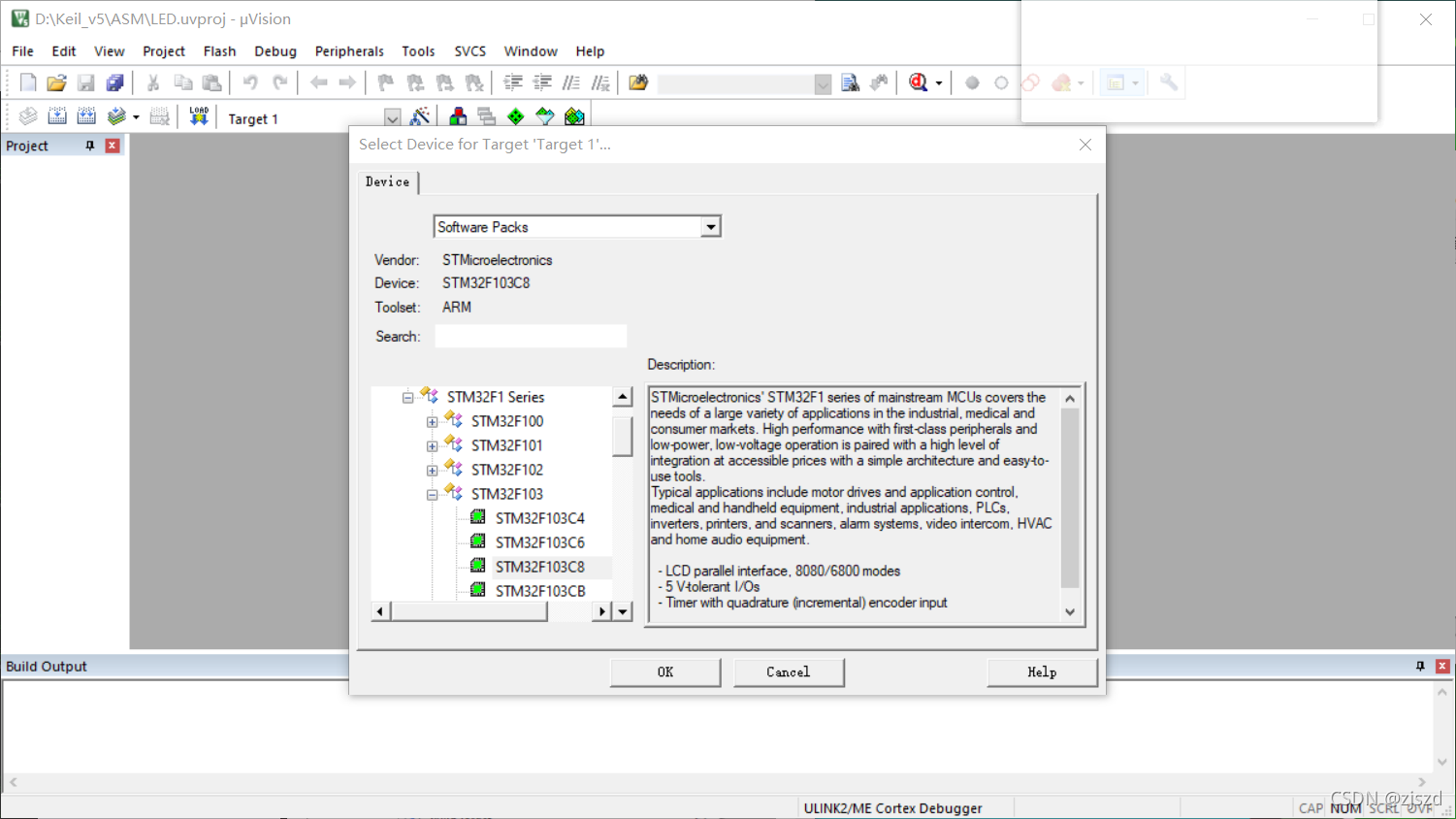Click the Save icon in toolbar

[86, 83]
